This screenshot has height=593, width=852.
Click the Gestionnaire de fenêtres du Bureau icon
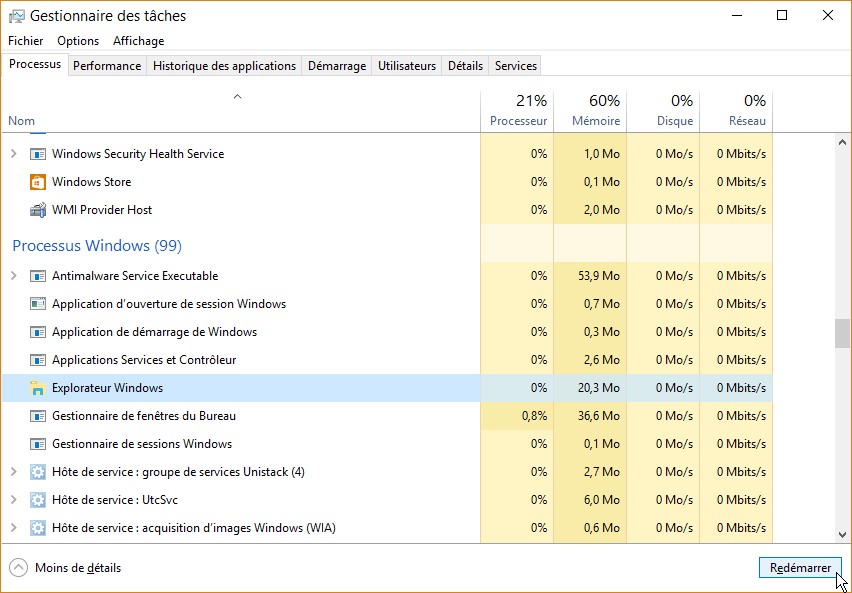pyautogui.click(x=38, y=416)
